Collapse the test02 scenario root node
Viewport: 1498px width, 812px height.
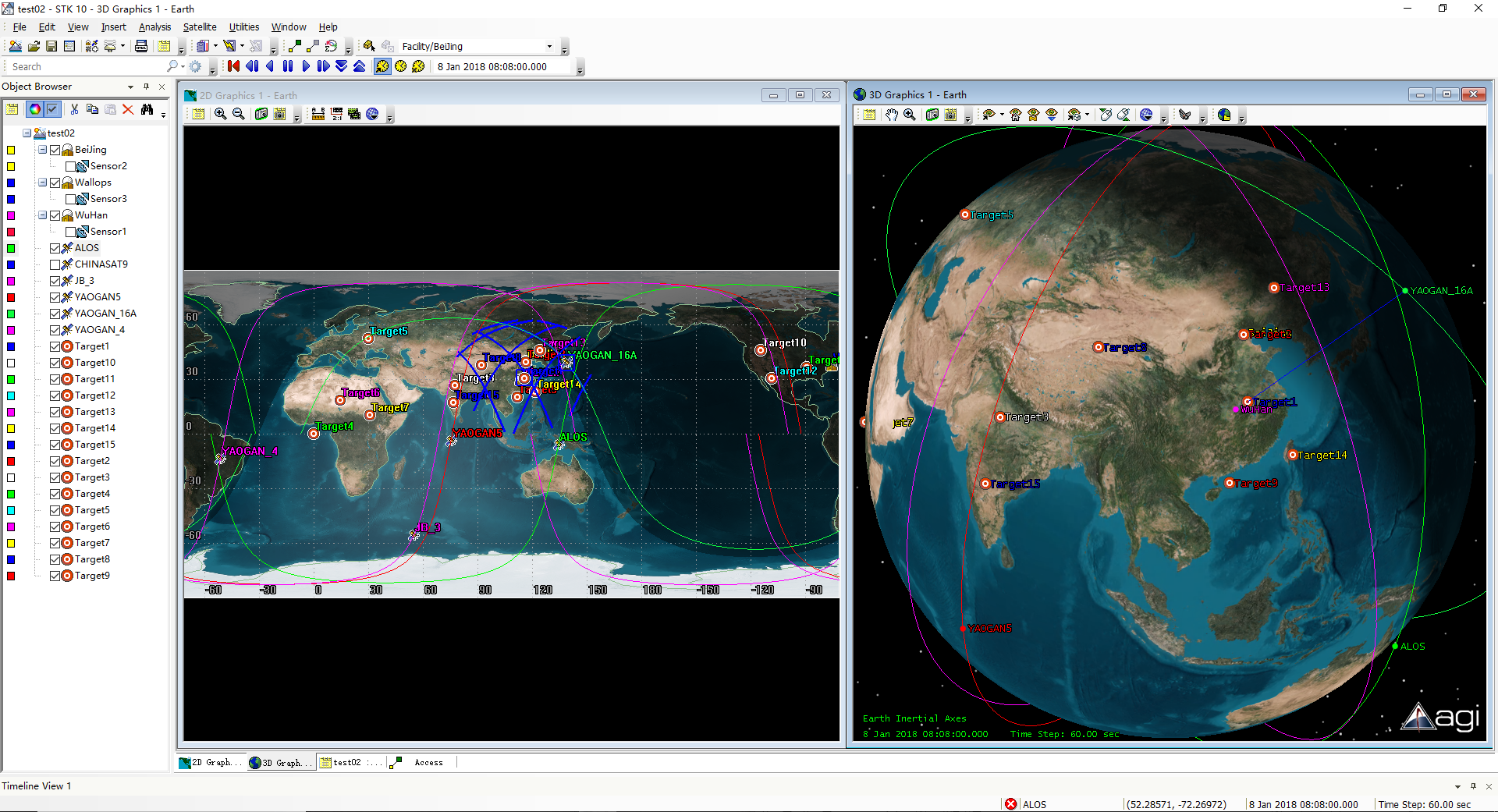pyautogui.click(x=27, y=133)
